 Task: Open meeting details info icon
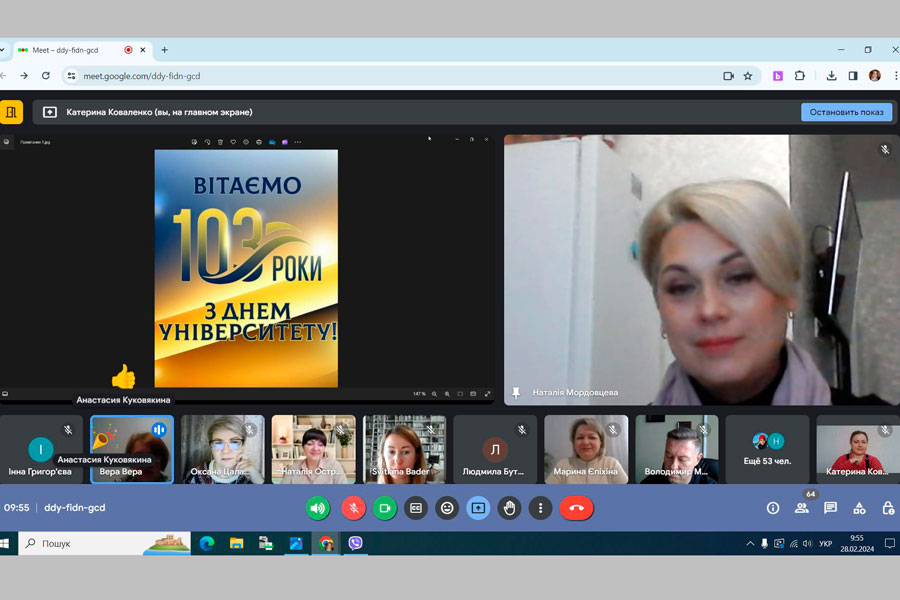click(x=773, y=508)
